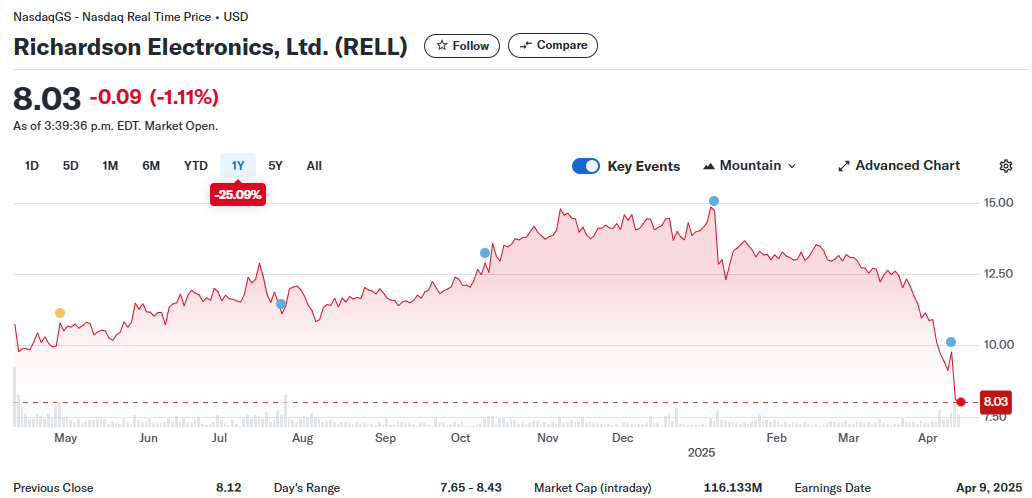Show the All time range

tap(314, 166)
